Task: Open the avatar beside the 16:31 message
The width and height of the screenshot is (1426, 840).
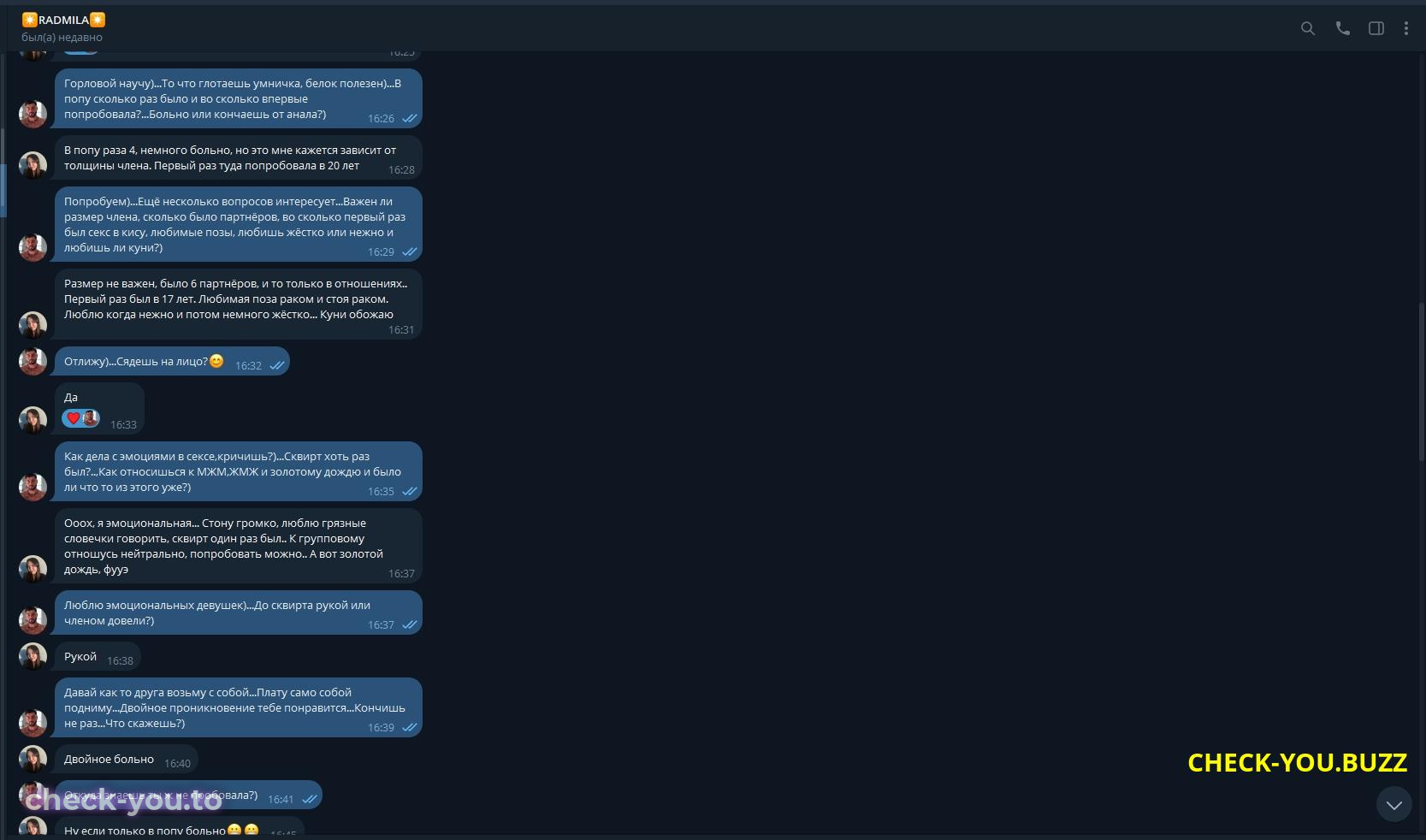Action: pyautogui.click(x=33, y=325)
